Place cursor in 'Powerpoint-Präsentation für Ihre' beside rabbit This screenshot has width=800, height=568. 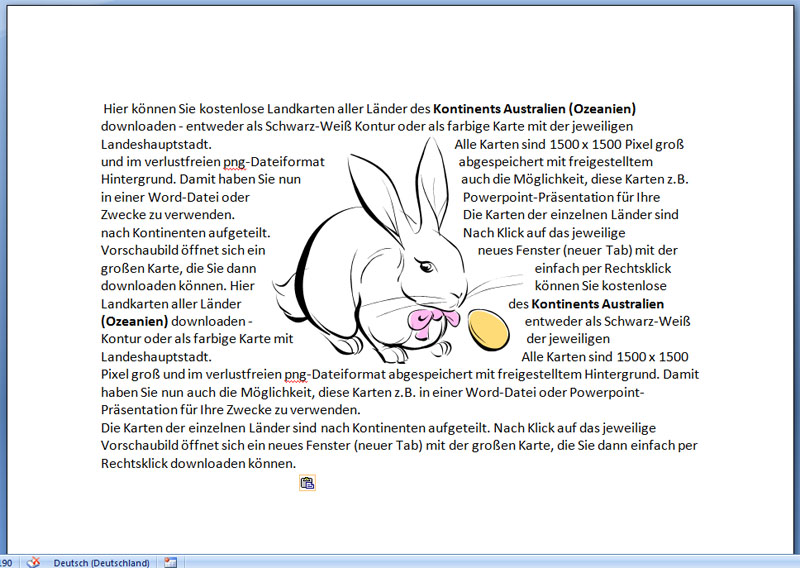(x=559, y=197)
